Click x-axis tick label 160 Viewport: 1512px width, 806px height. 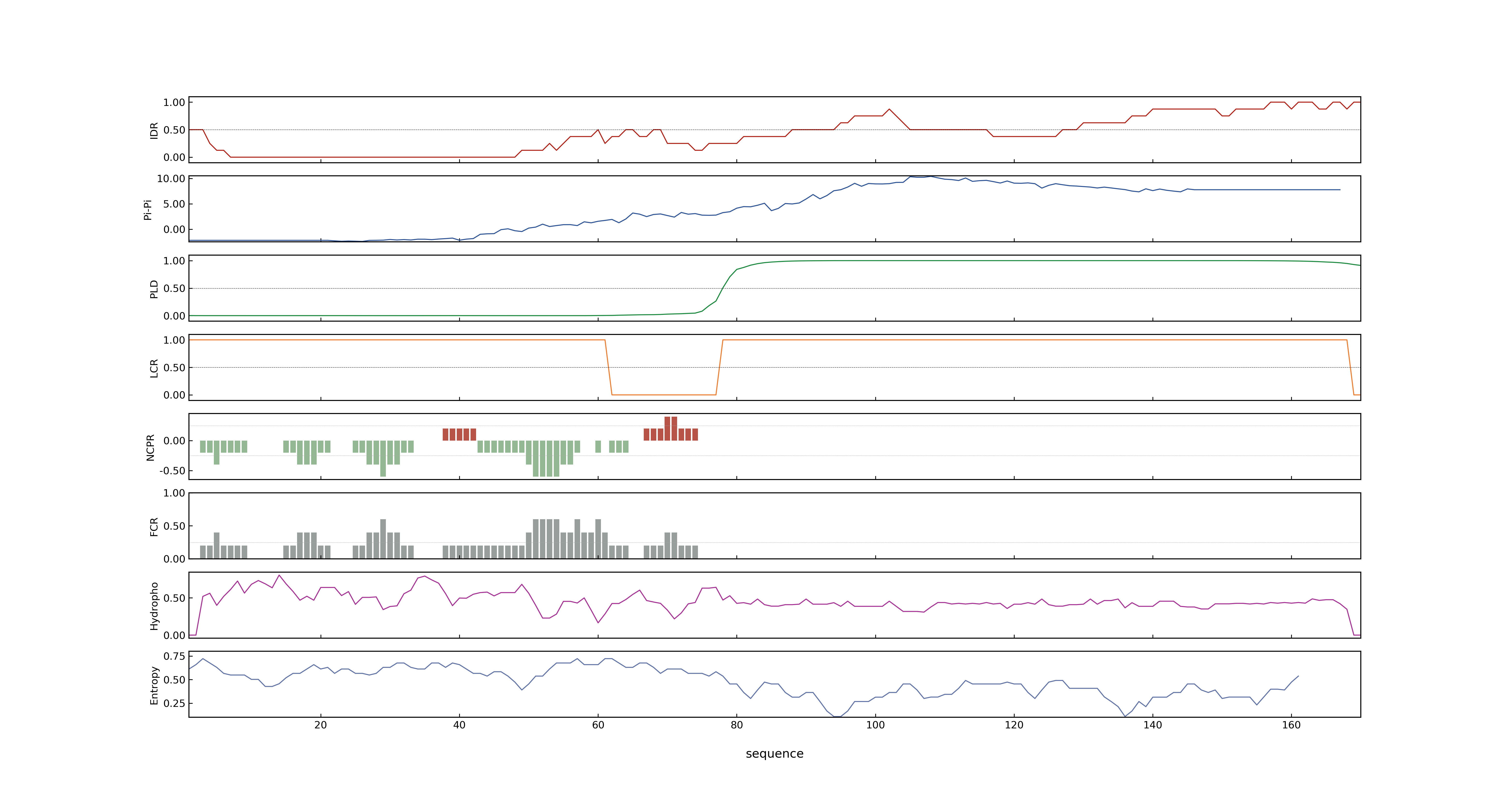(x=1291, y=725)
